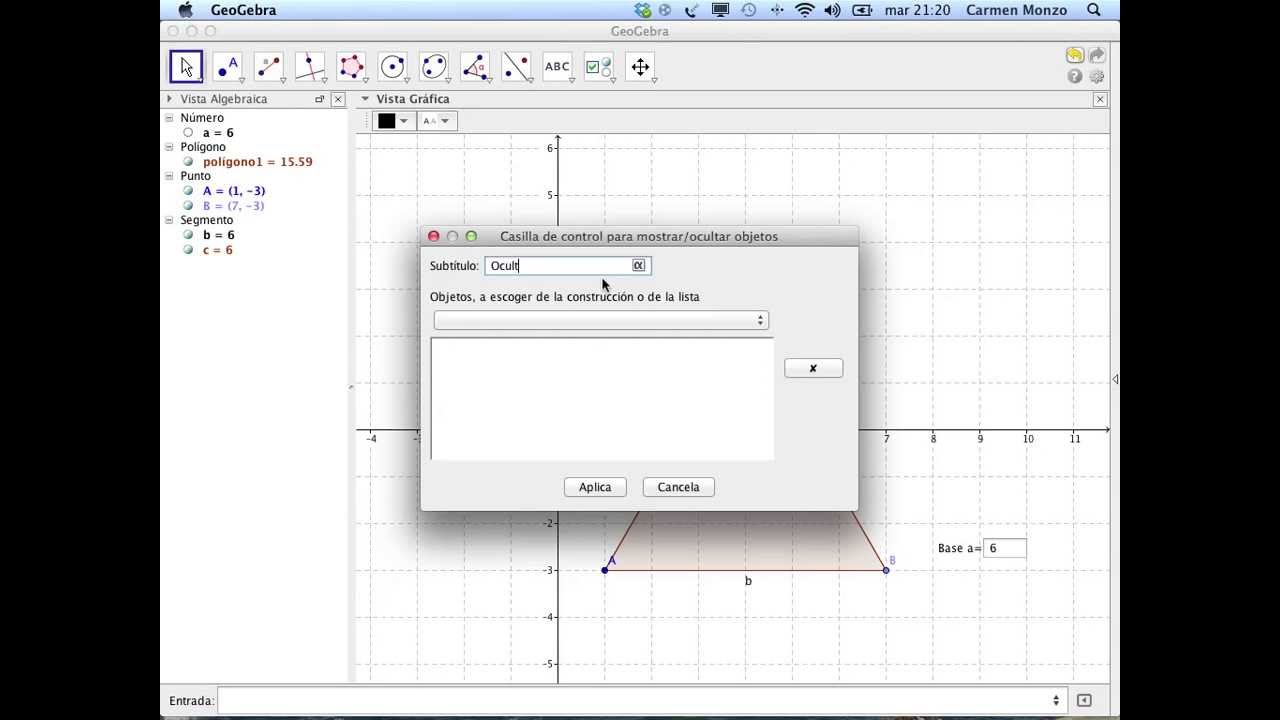Select the Perpendicular line tool
Screen dimensions: 1280x720
310,67
